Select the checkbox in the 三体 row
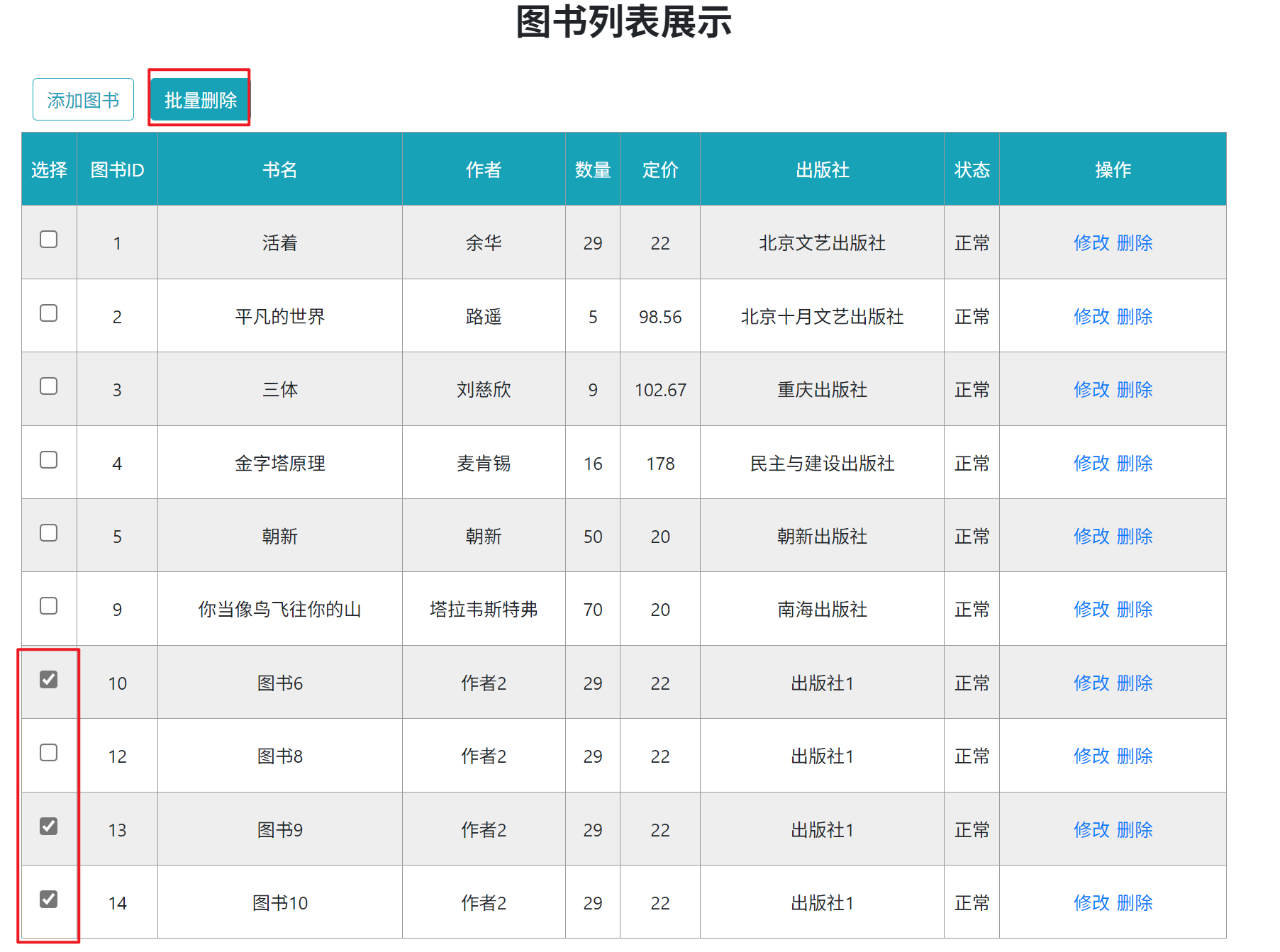The image size is (1280, 952). click(48, 386)
